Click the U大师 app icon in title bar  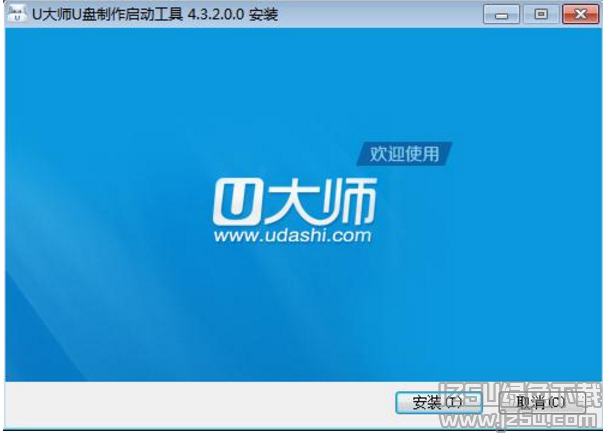pyautogui.click(x=17, y=15)
